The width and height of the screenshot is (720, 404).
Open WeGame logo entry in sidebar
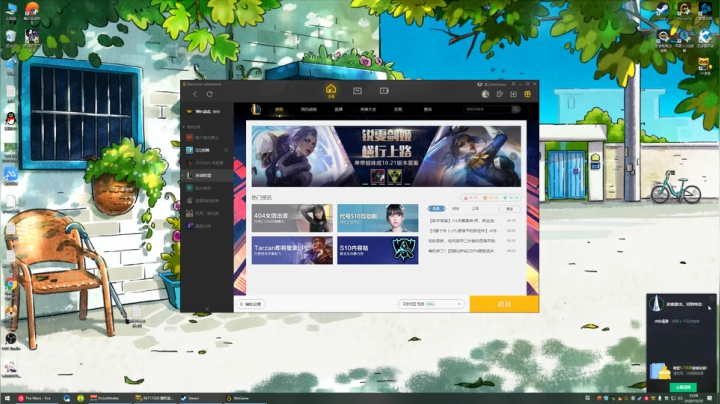point(203,112)
